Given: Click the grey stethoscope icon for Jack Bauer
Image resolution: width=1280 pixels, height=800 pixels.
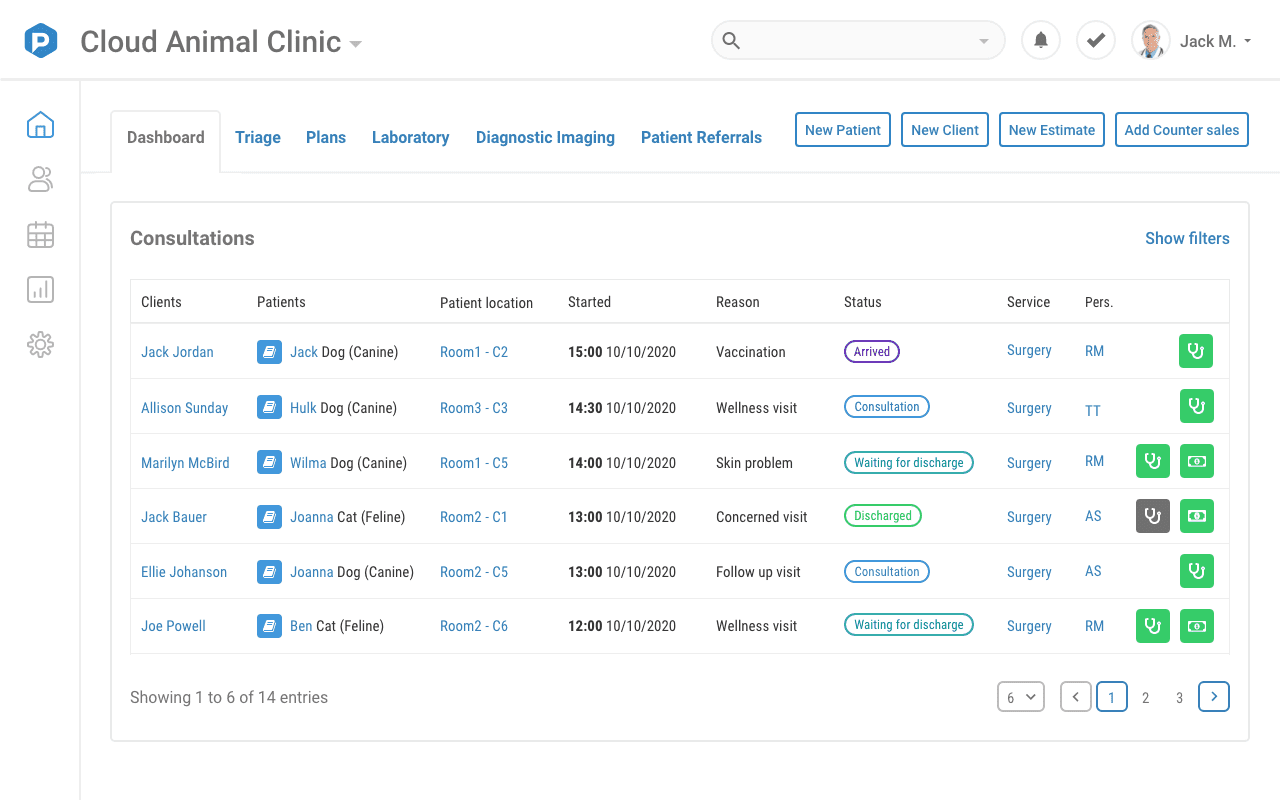Looking at the screenshot, I should 1153,516.
